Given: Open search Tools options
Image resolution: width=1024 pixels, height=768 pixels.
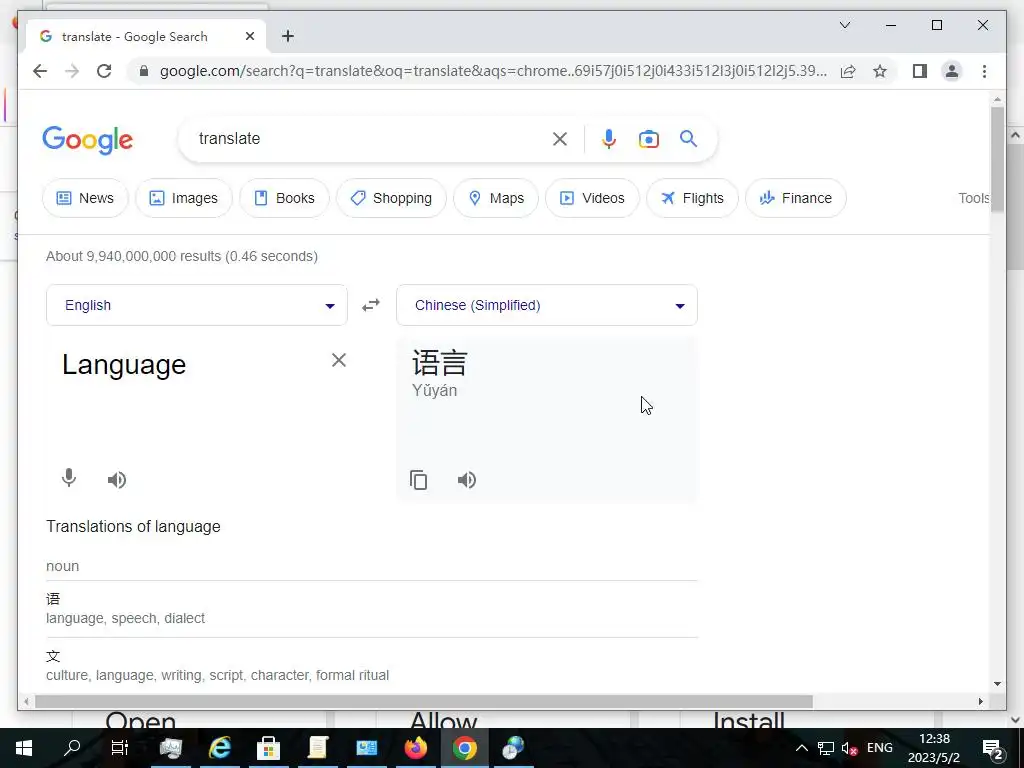Looking at the screenshot, I should point(974,198).
